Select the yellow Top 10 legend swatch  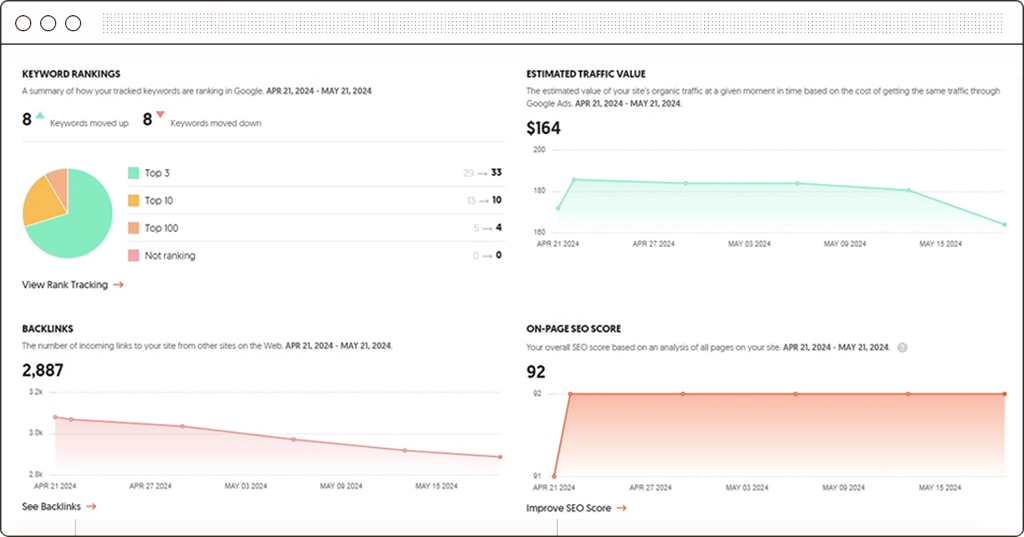tap(133, 201)
